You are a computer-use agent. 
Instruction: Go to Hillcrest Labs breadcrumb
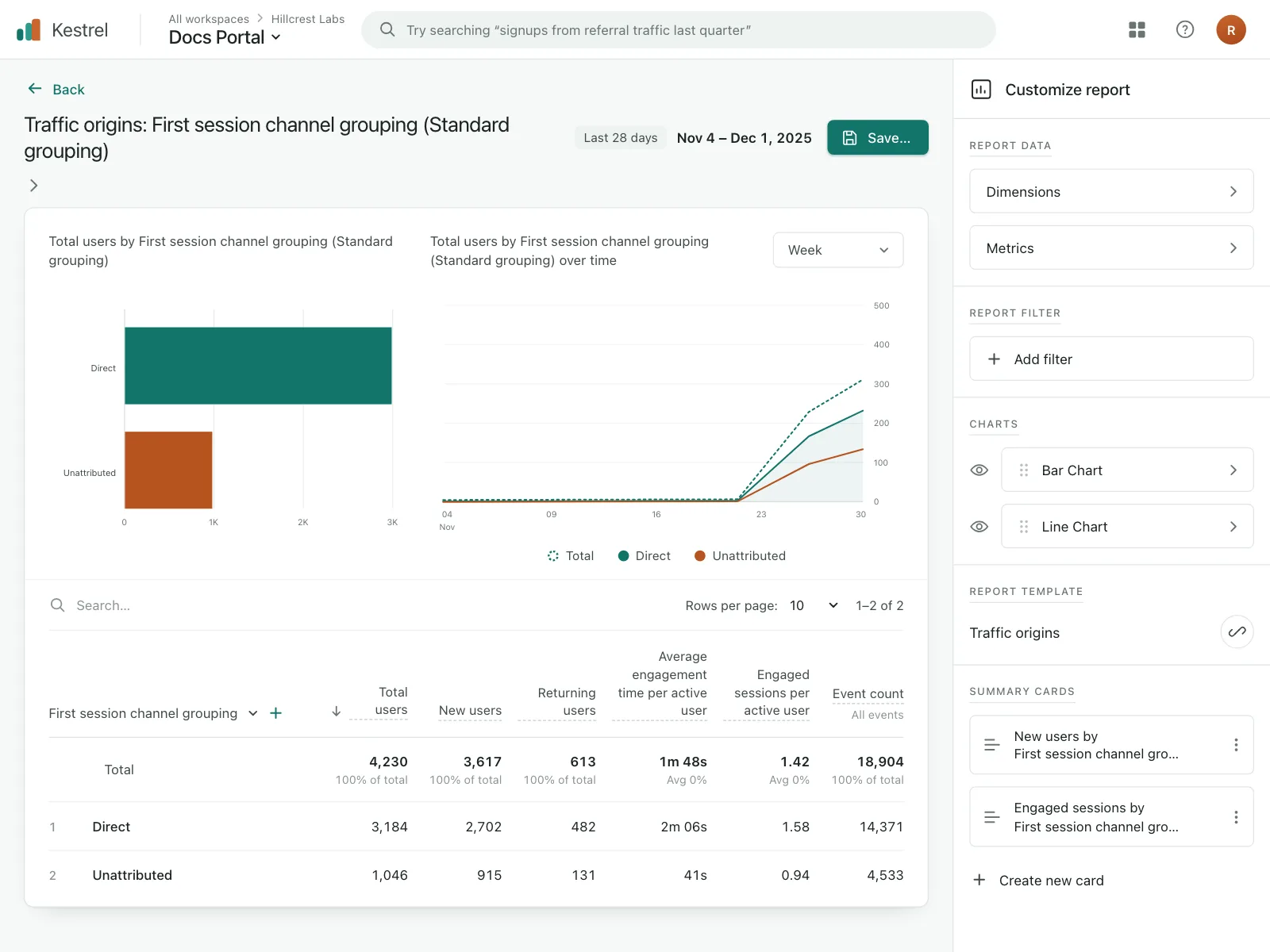308,19
